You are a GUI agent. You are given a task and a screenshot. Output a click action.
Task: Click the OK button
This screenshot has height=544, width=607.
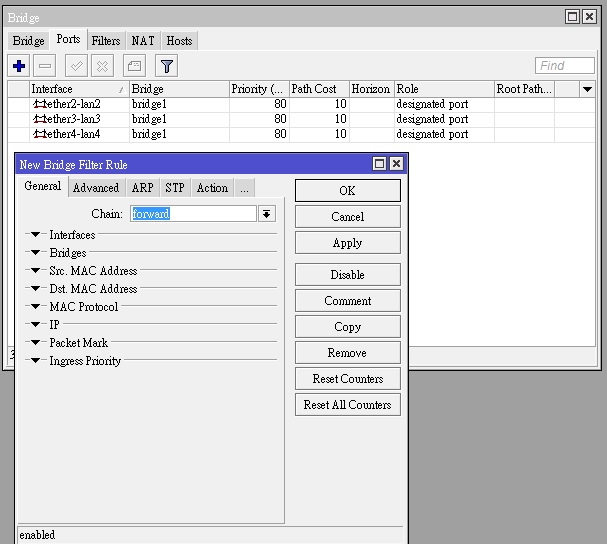348,190
